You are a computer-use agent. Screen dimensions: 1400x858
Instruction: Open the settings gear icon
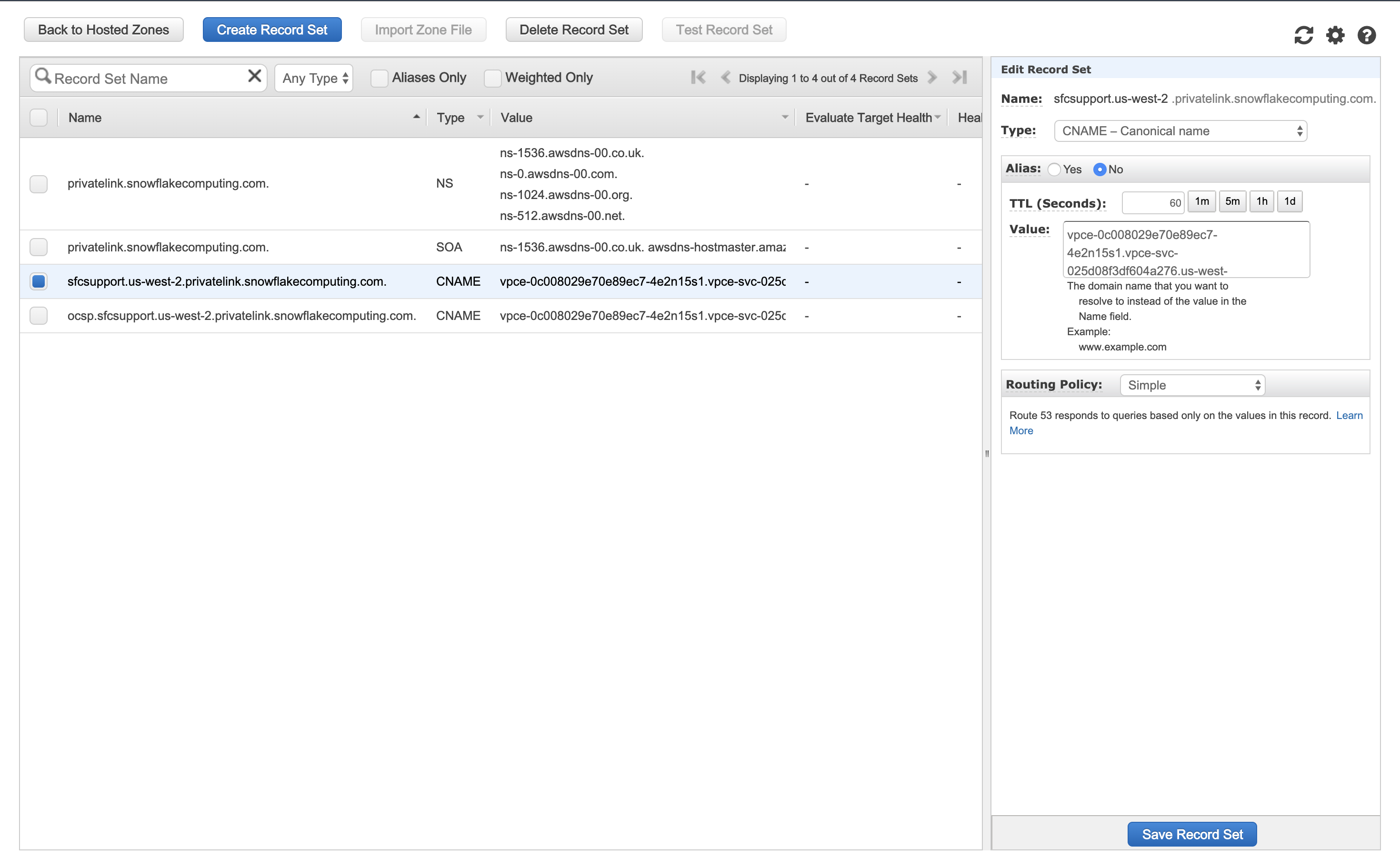tap(1336, 35)
